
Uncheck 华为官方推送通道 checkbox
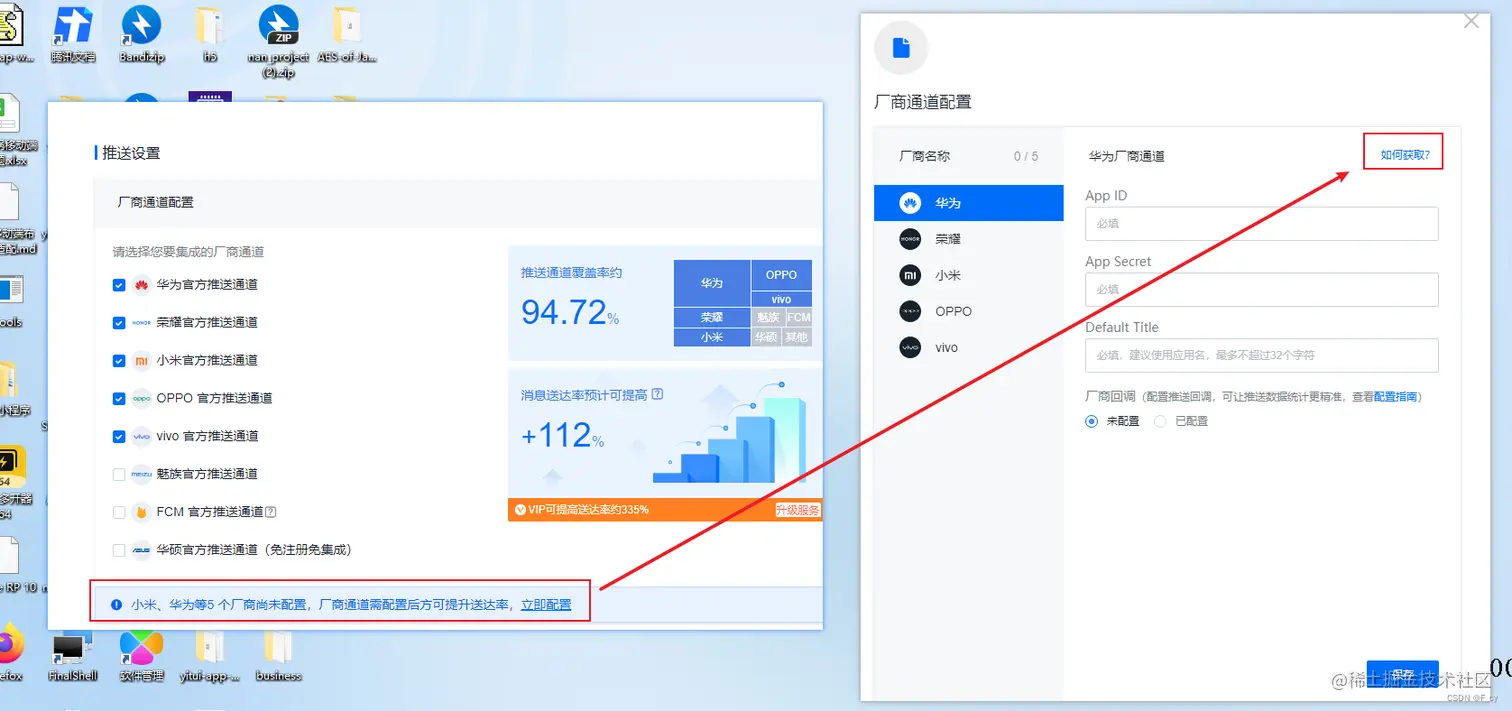coord(119,285)
